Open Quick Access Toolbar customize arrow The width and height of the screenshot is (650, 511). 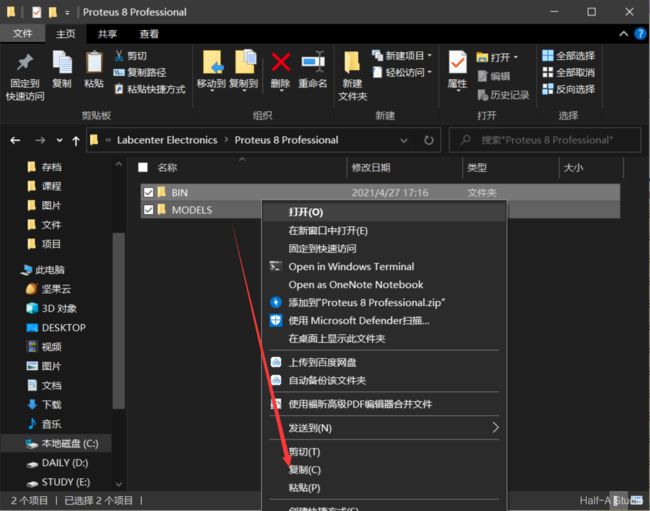[67, 13]
